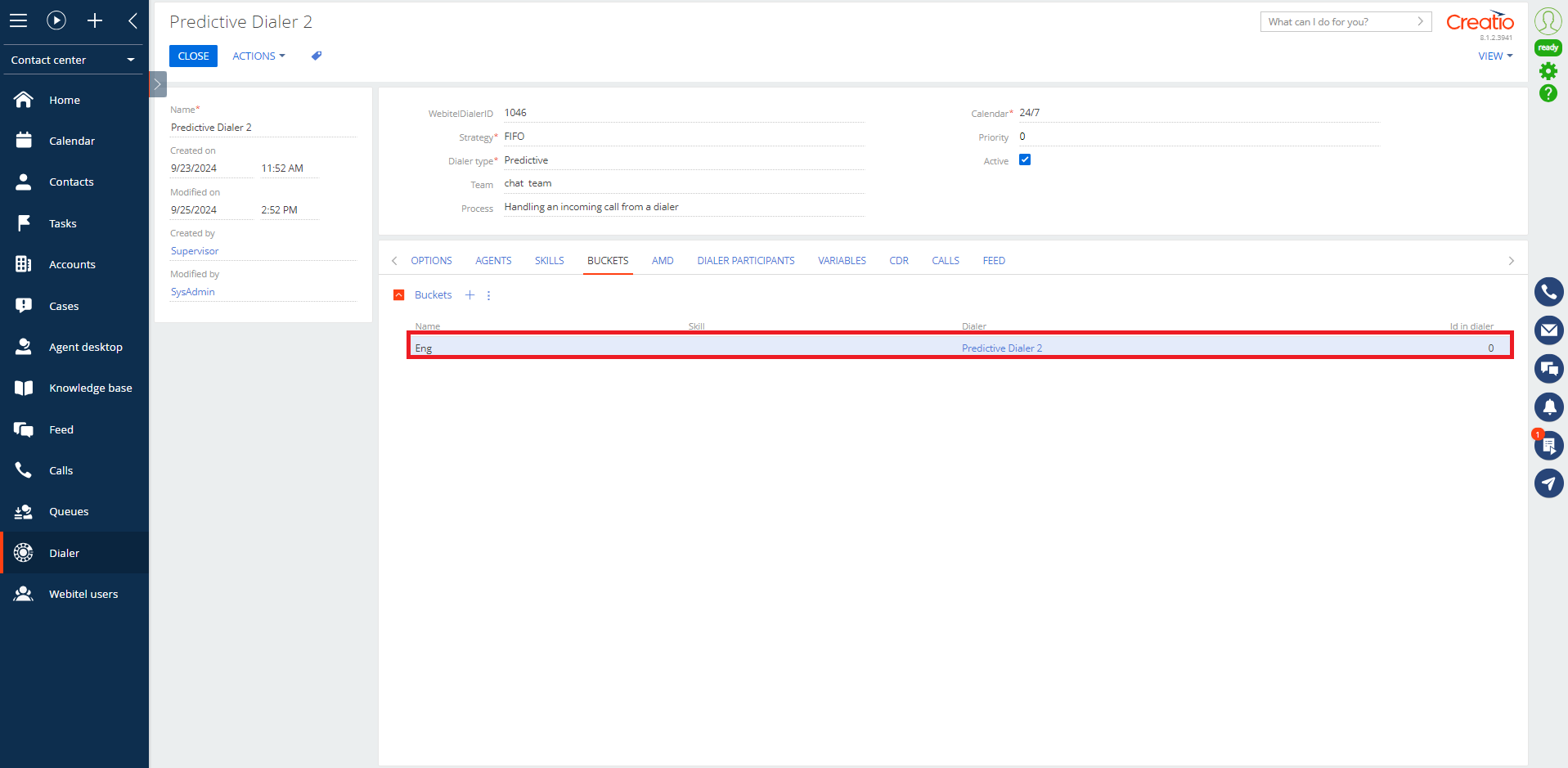Open the phone calls communication panel

click(x=1548, y=292)
